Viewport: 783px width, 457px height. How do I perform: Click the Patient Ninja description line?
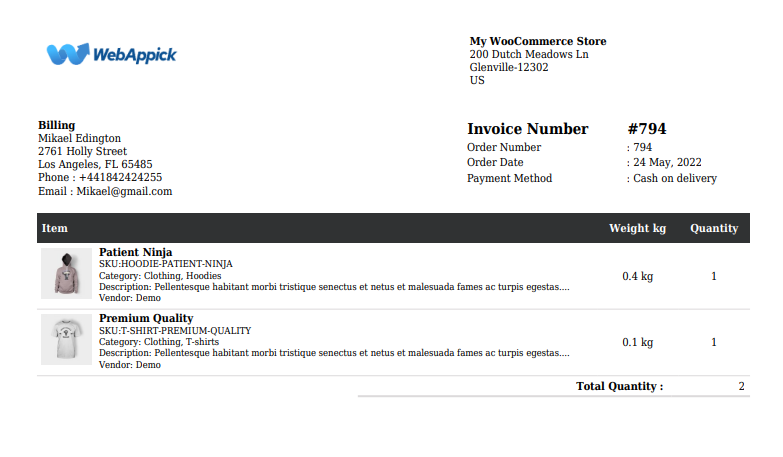[334, 287]
